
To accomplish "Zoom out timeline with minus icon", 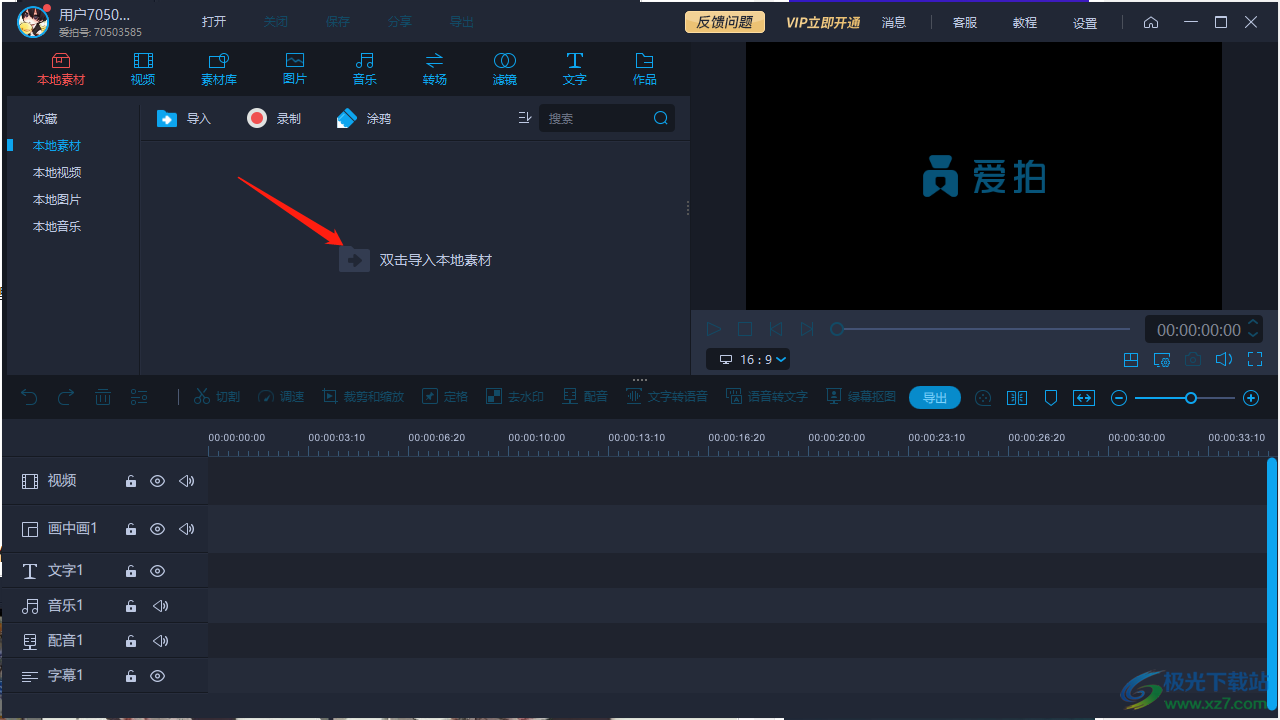I will (1119, 398).
